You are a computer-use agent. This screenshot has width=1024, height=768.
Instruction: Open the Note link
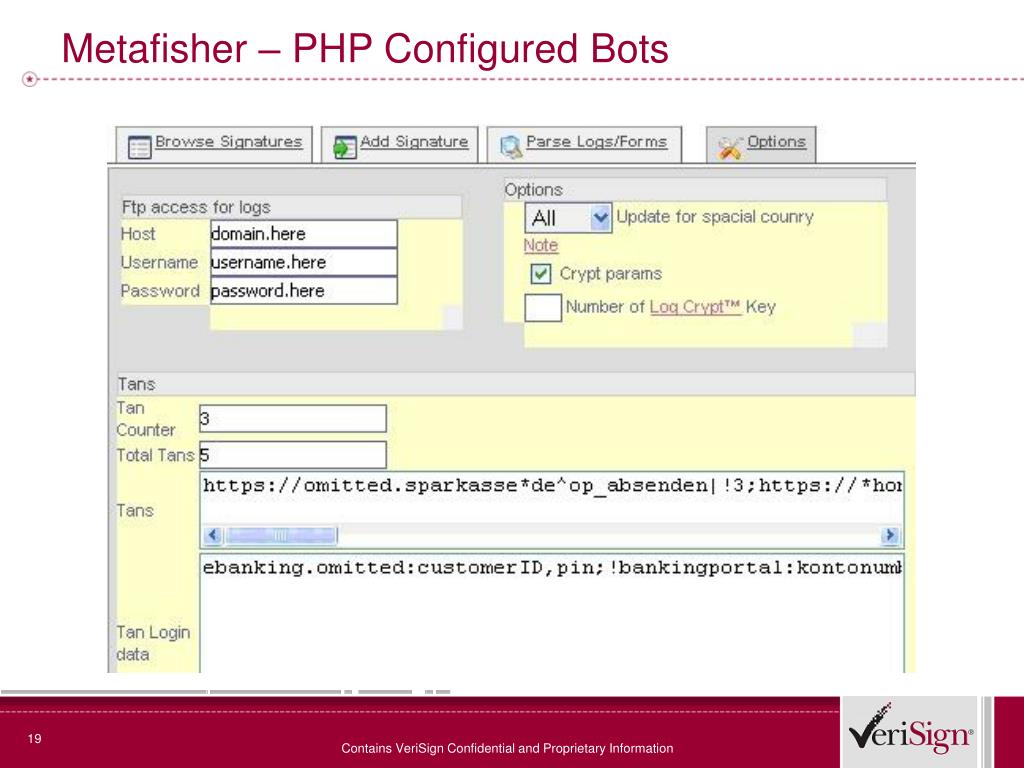pos(541,246)
